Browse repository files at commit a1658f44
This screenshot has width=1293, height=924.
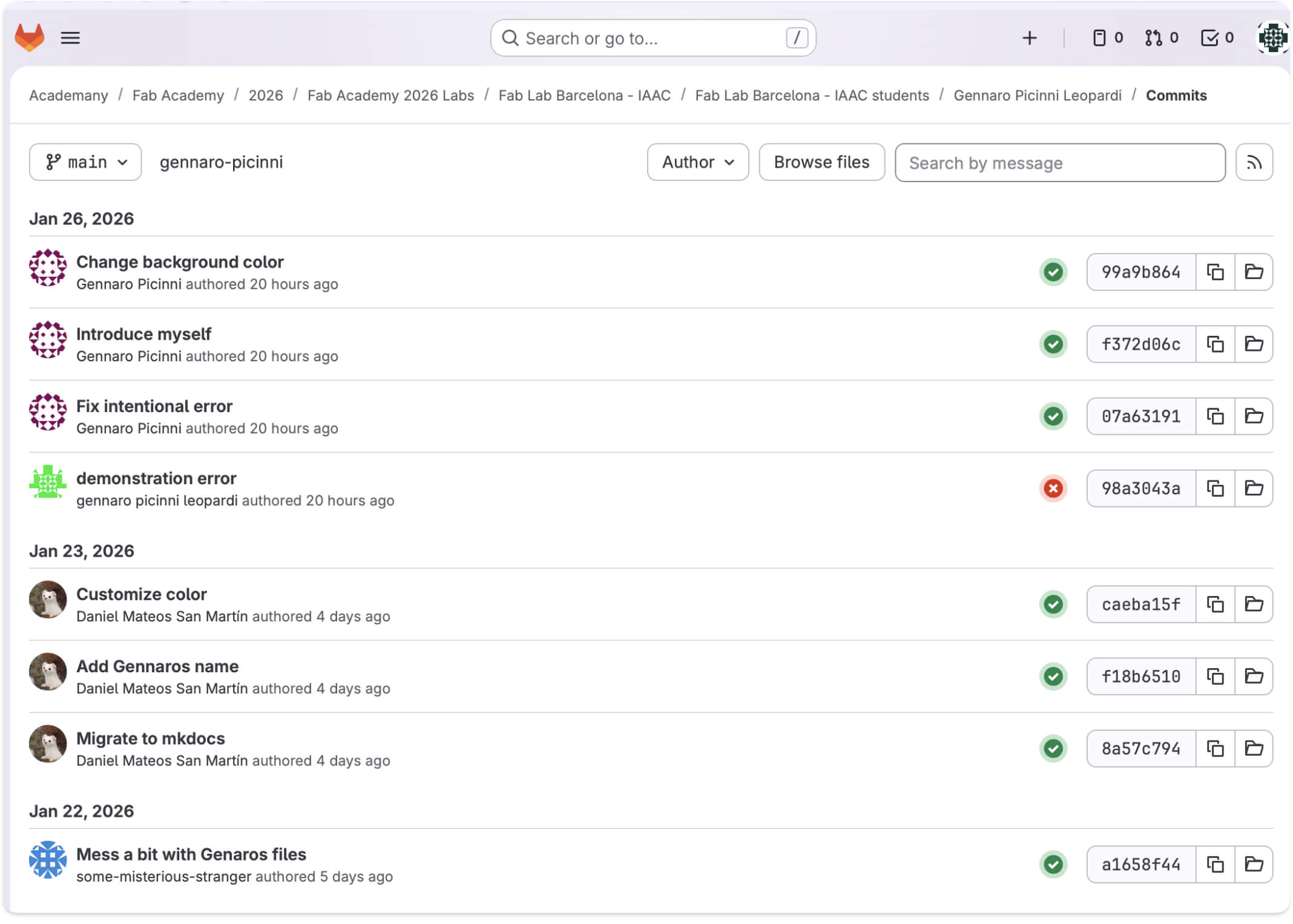(1254, 864)
